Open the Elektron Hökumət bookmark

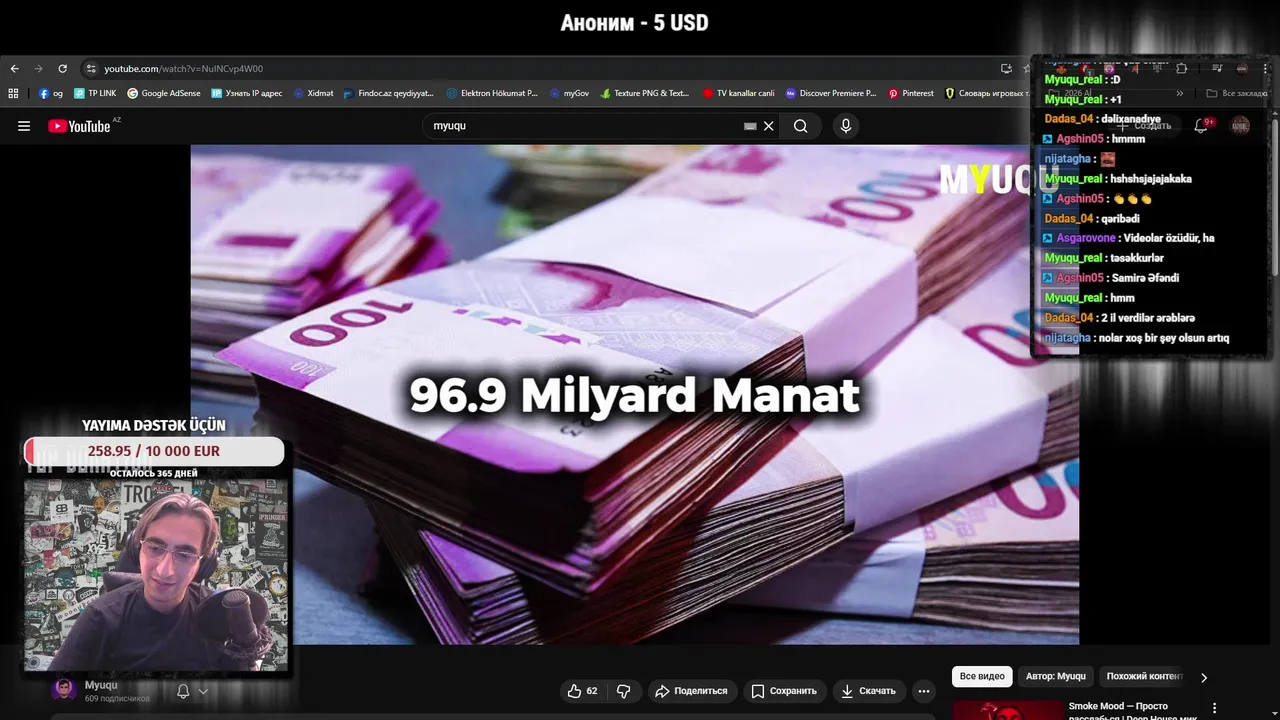click(492, 93)
